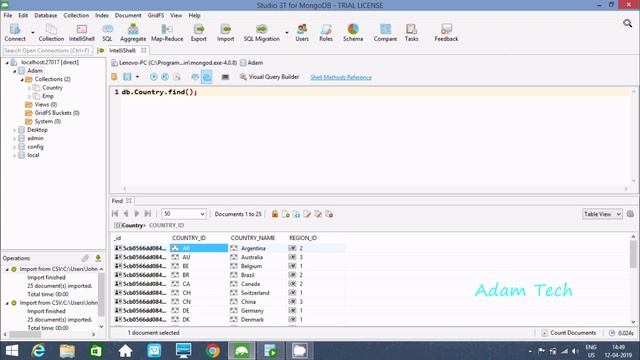Screen dimensions: 640x360
Task: Open the SQL Migration tool
Action: (x=262, y=33)
